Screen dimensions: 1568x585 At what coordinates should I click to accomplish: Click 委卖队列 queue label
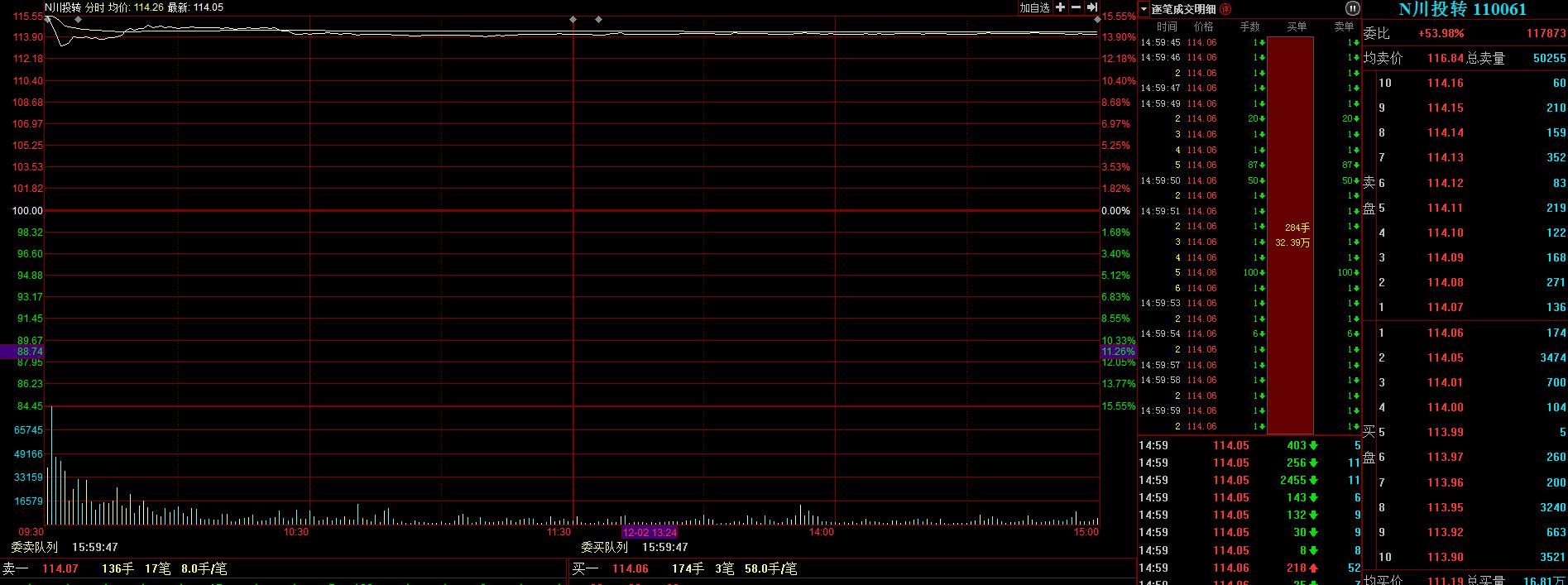[x=35, y=547]
